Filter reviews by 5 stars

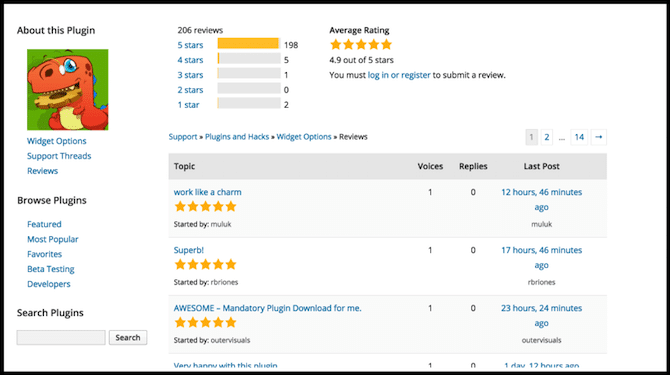click(x=190, y=45)
